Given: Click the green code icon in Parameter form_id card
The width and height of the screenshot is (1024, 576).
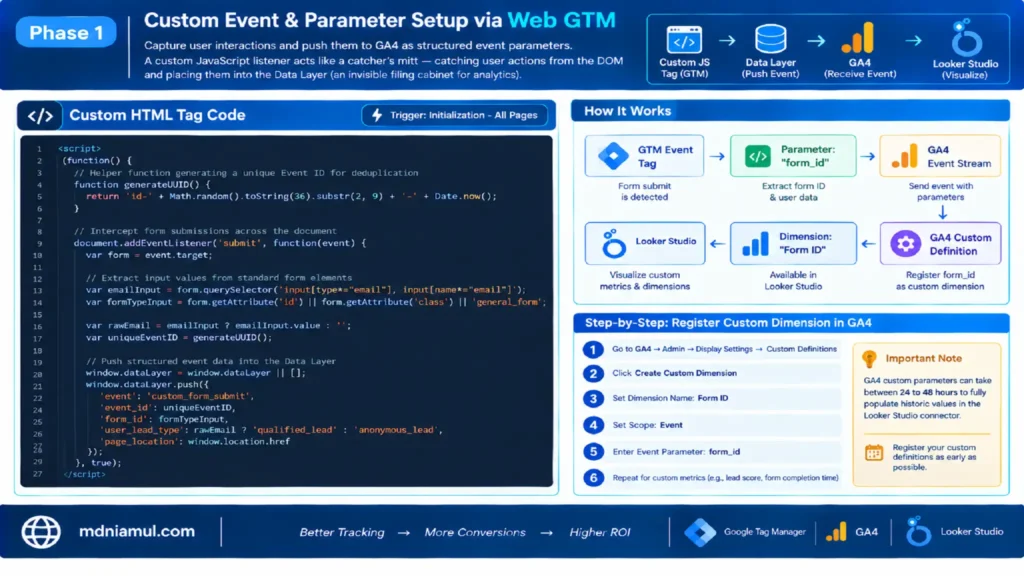Looking at the screenshot, I should tap(758, 156).
